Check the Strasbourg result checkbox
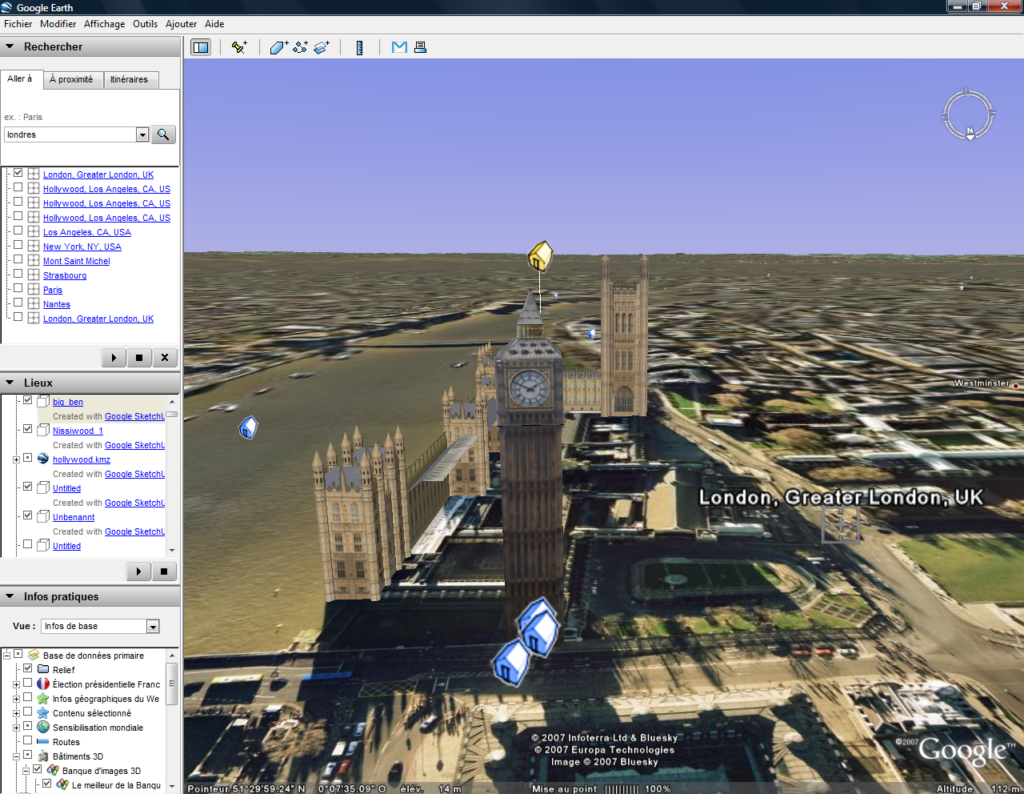The image size is (1024, 794). pyautogui.click(x=18, y=274)
